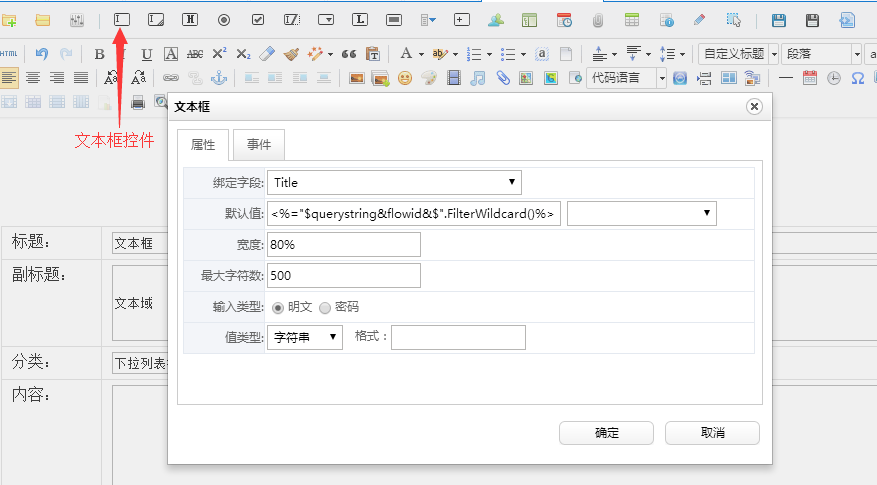This screenshot has width=877, height=485.
Task: Confirm with the 确定 button
Action: coord(606,433)
